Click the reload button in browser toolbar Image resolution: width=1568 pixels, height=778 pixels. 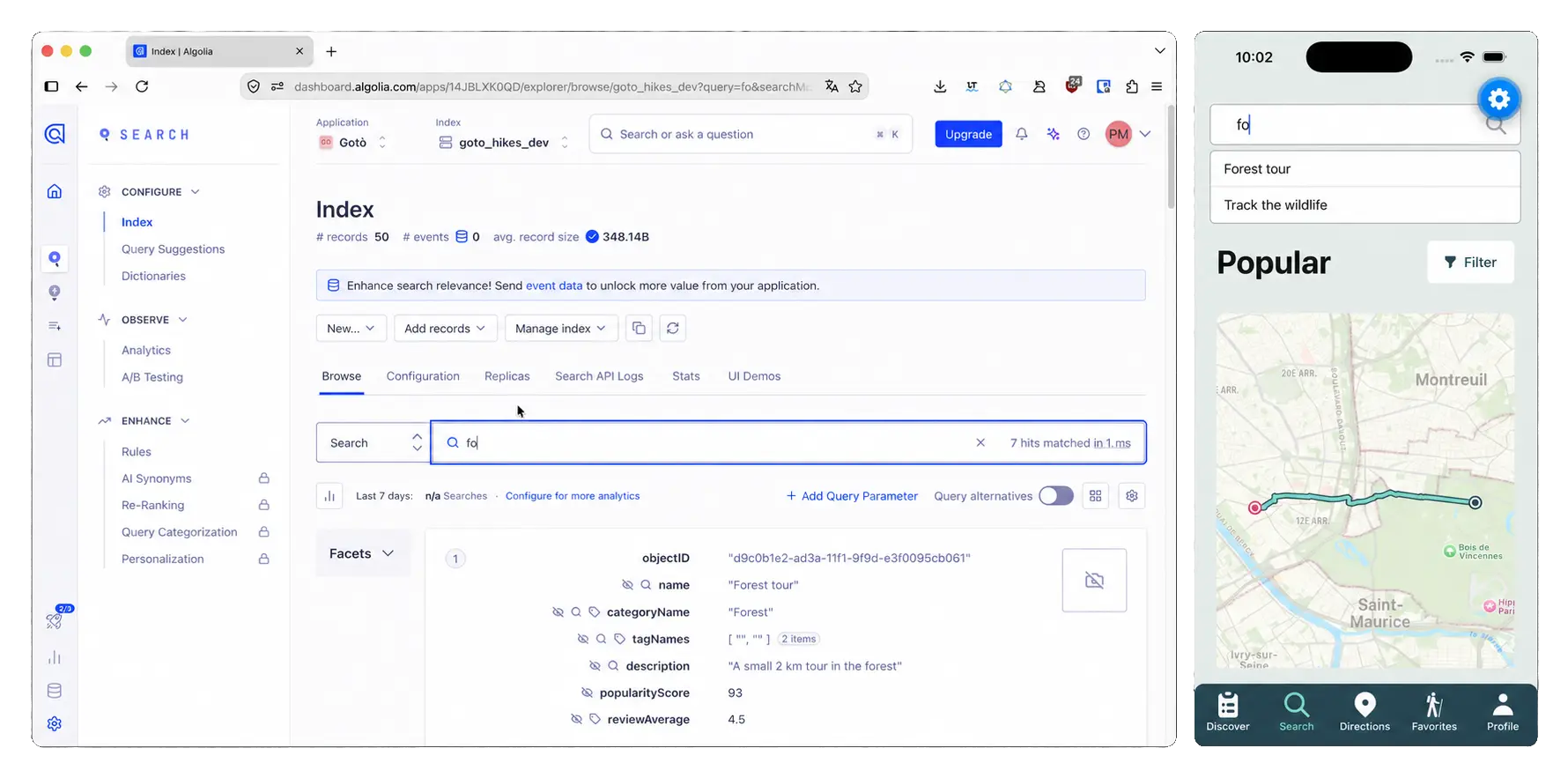(x=142, y=86)
